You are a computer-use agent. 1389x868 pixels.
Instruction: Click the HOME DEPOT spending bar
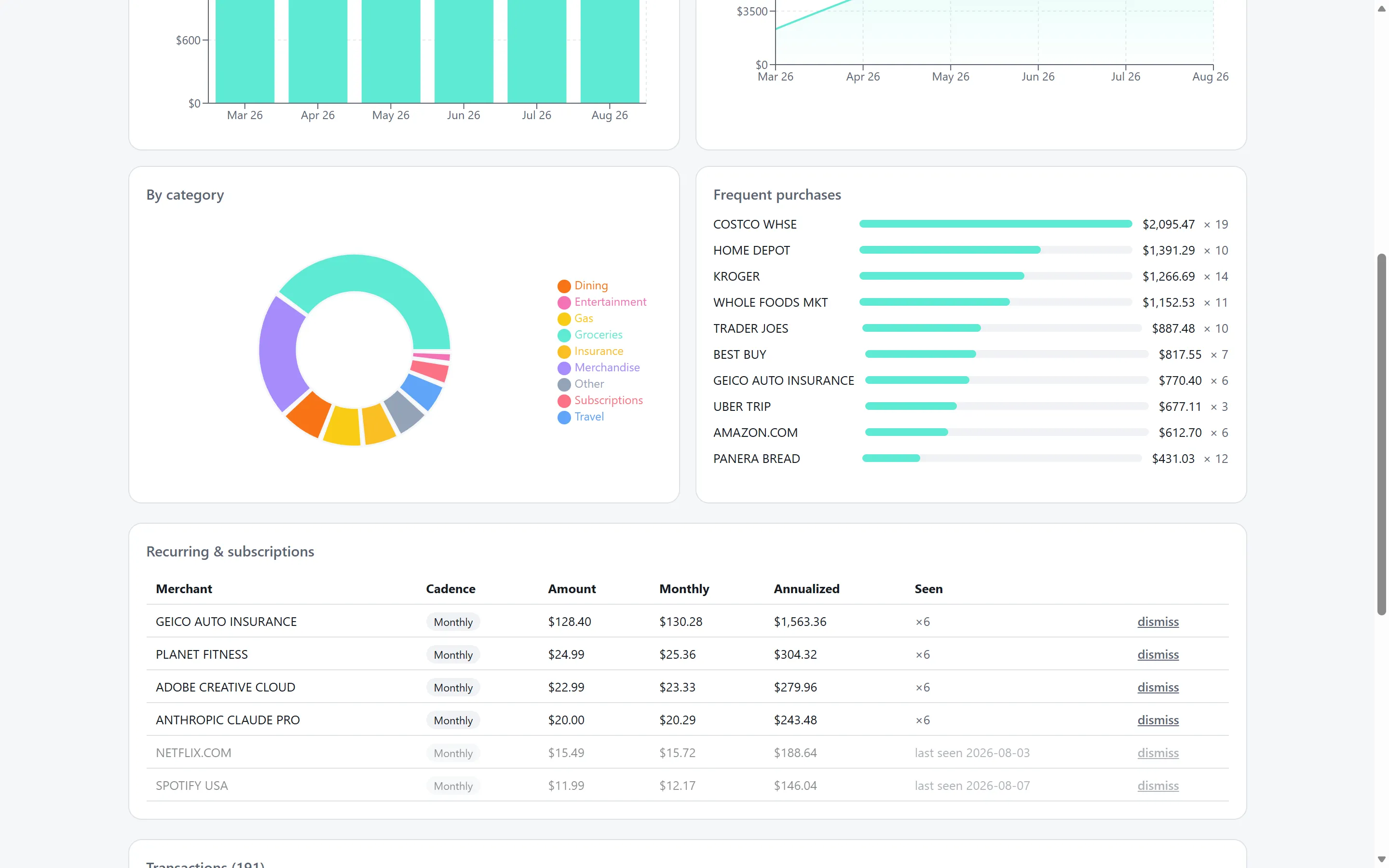point(995,250)
